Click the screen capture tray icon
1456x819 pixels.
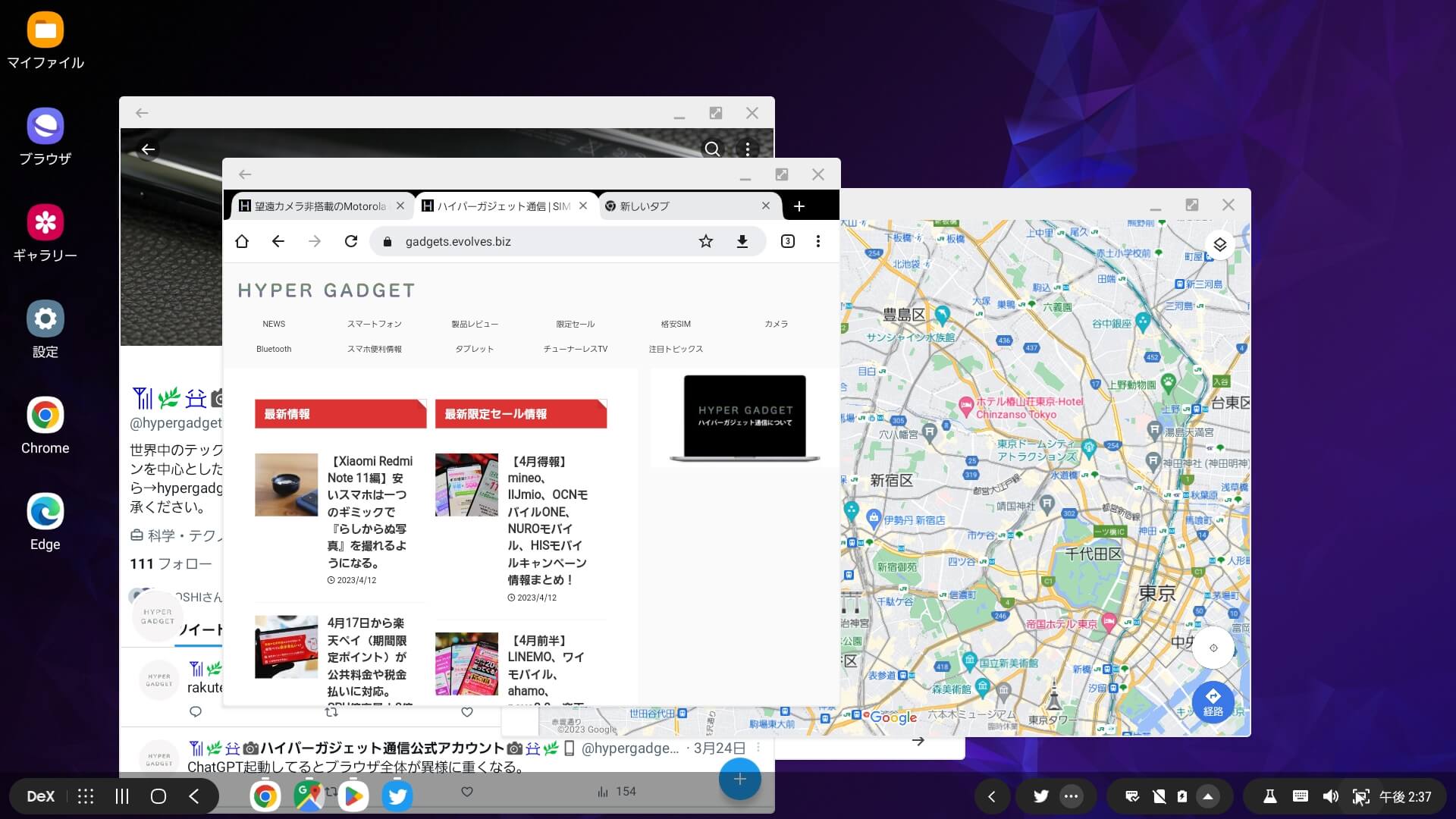[1361, 796]
